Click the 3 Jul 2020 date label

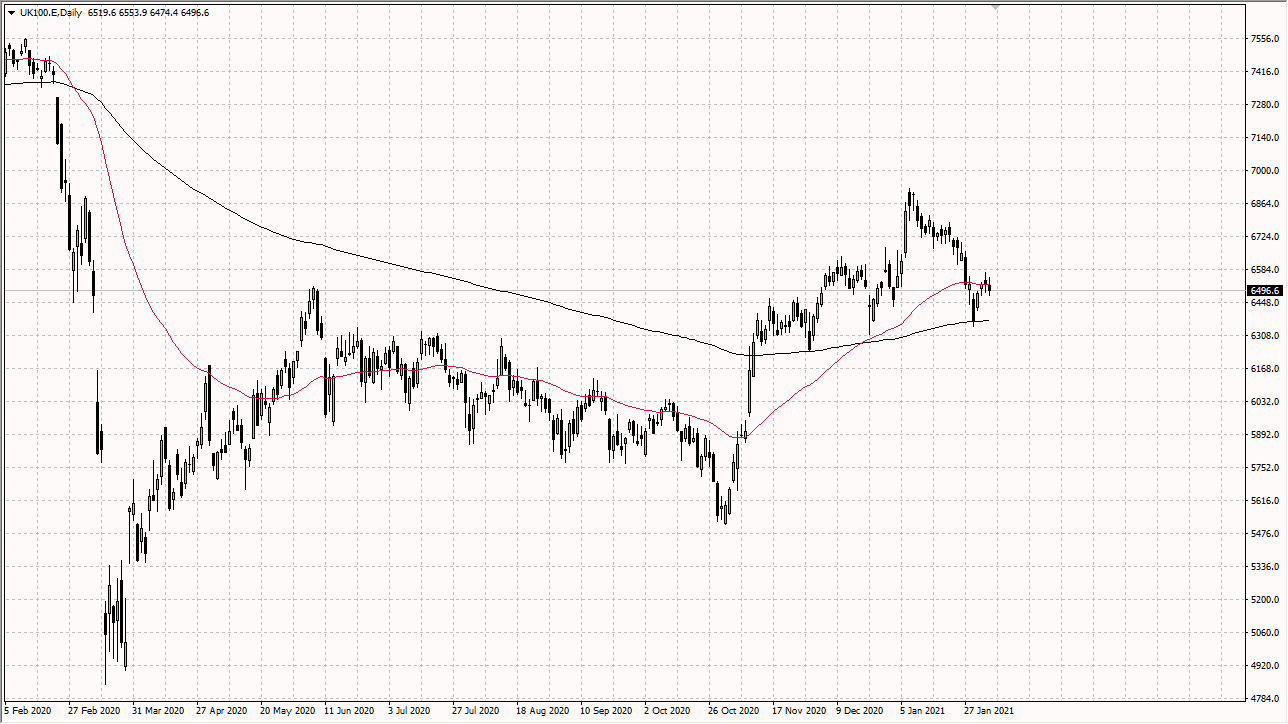click(x=408, y=711)
